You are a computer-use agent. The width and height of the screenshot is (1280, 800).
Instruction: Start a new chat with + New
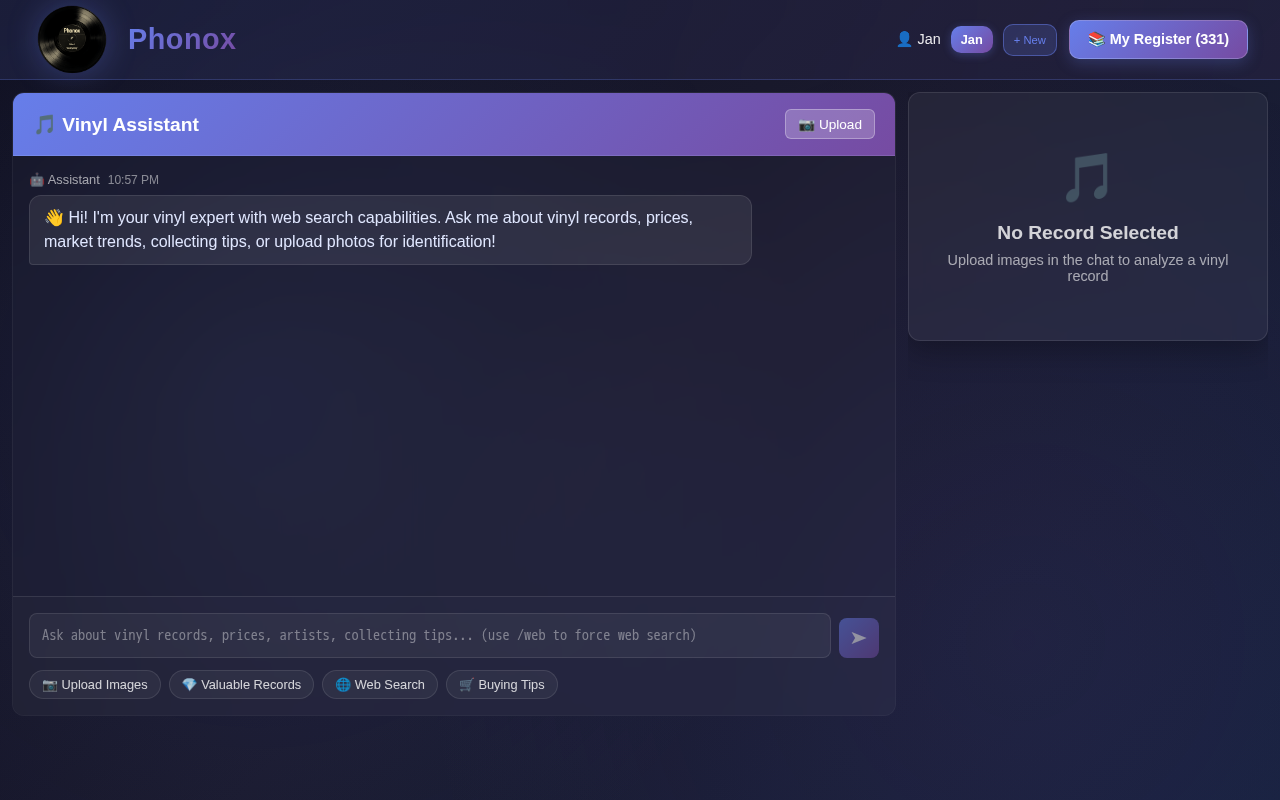[x=1029, y=39]
